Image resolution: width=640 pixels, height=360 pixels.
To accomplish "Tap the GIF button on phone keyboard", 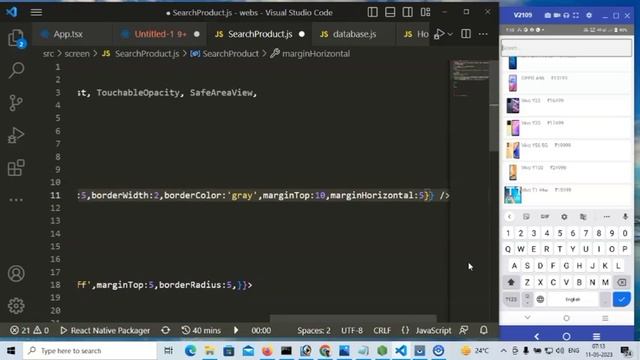I will tap(544, 217).
